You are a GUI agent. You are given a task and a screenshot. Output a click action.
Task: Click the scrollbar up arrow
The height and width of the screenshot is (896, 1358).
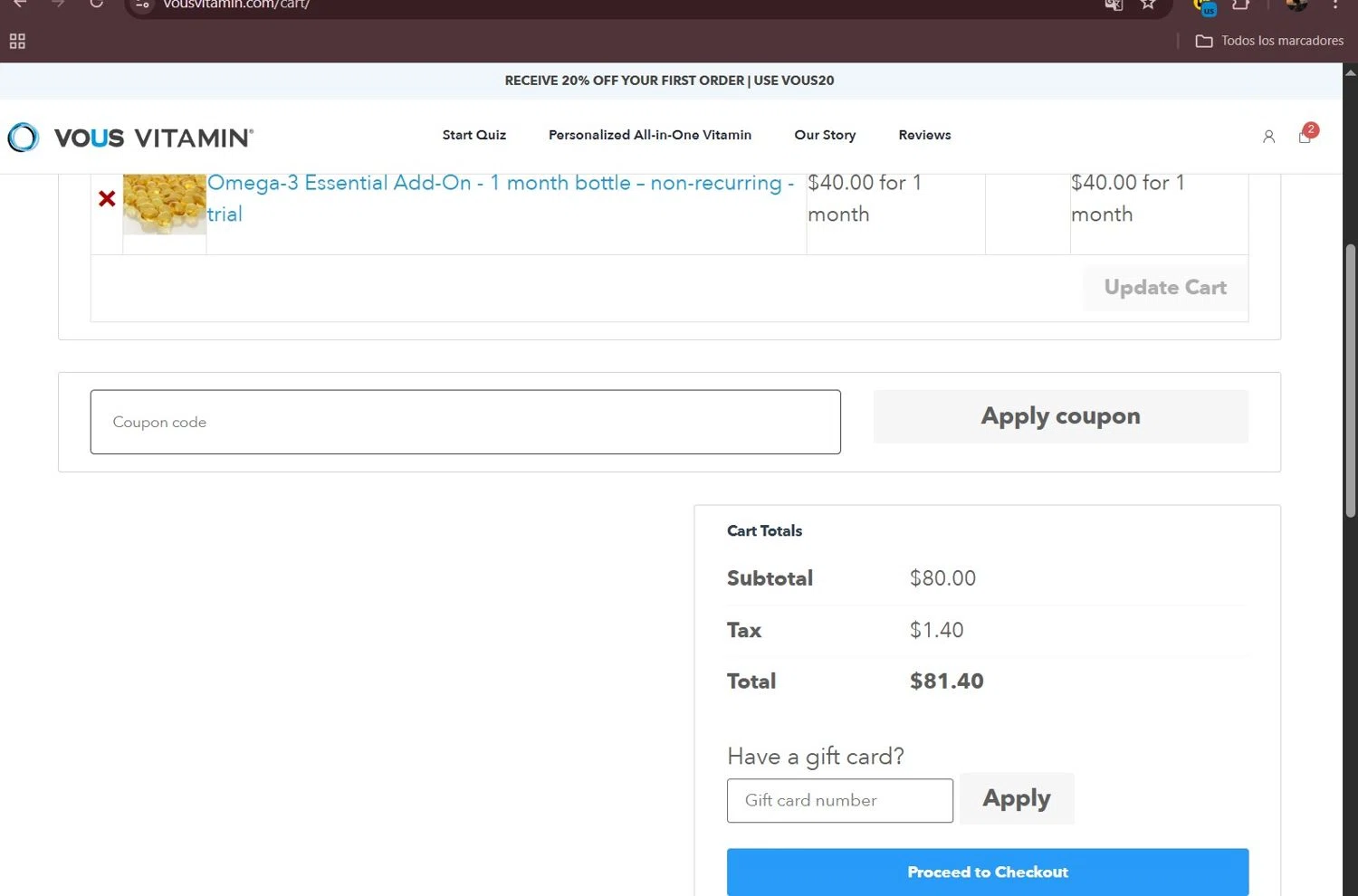click(x=1350, y=72)
